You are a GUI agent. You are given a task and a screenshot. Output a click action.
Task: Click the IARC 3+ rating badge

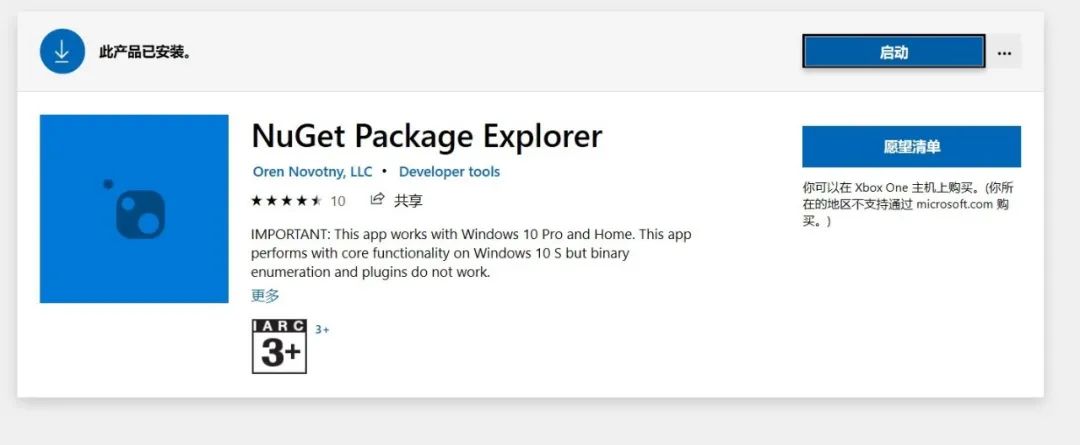279,346
